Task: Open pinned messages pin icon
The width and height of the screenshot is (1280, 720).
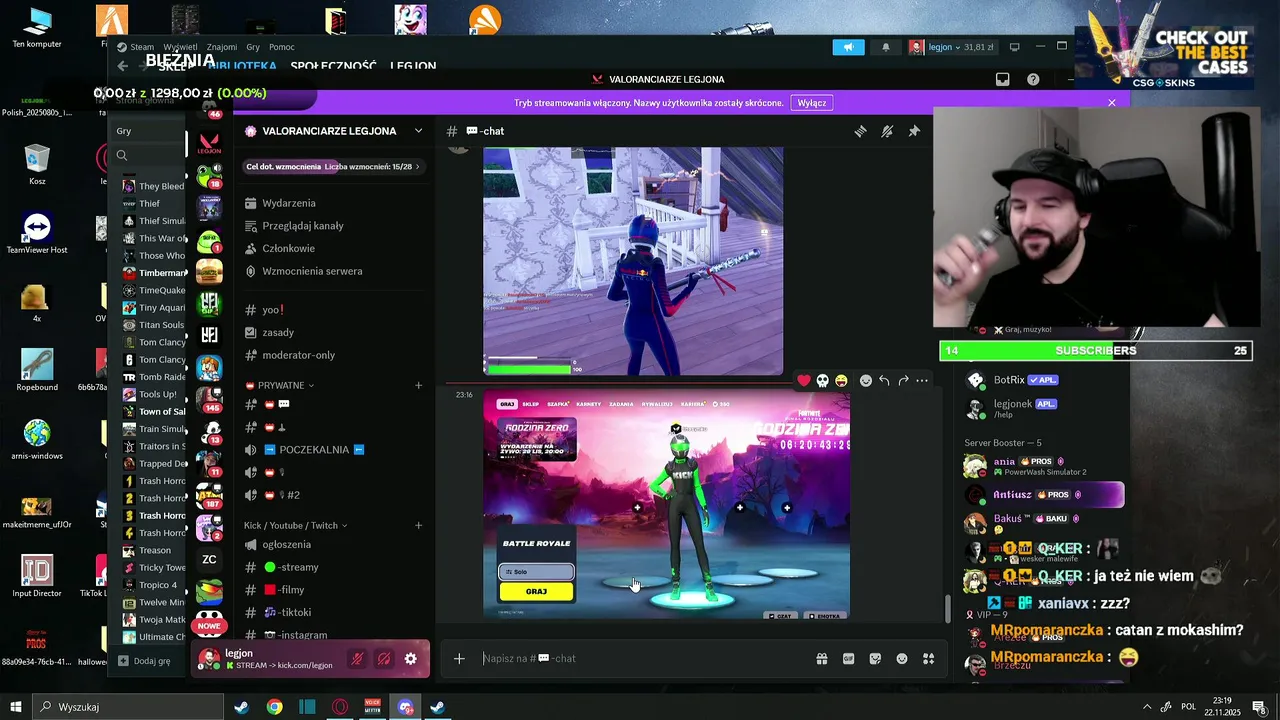Action: click(x=914, y=131)
